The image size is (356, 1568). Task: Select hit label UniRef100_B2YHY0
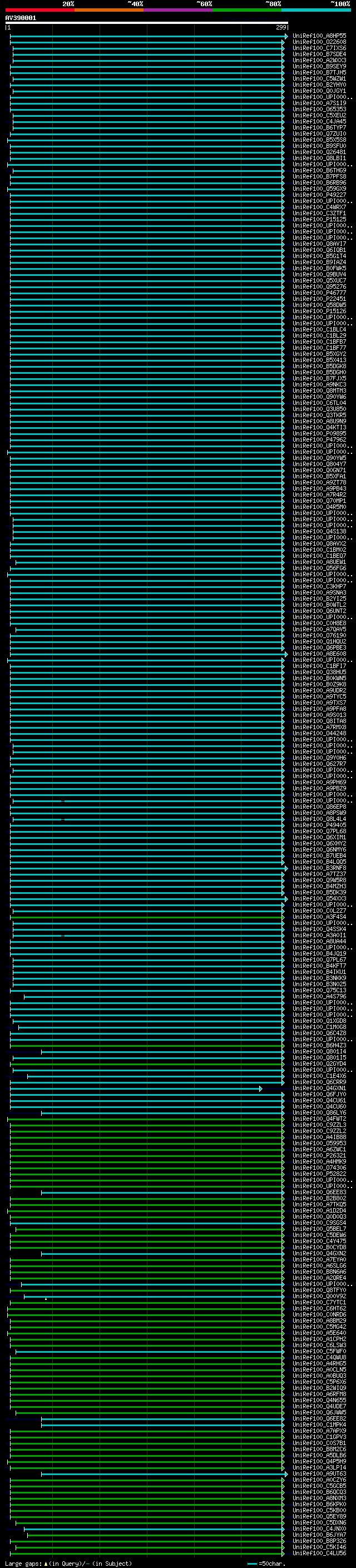coord(319,85)
